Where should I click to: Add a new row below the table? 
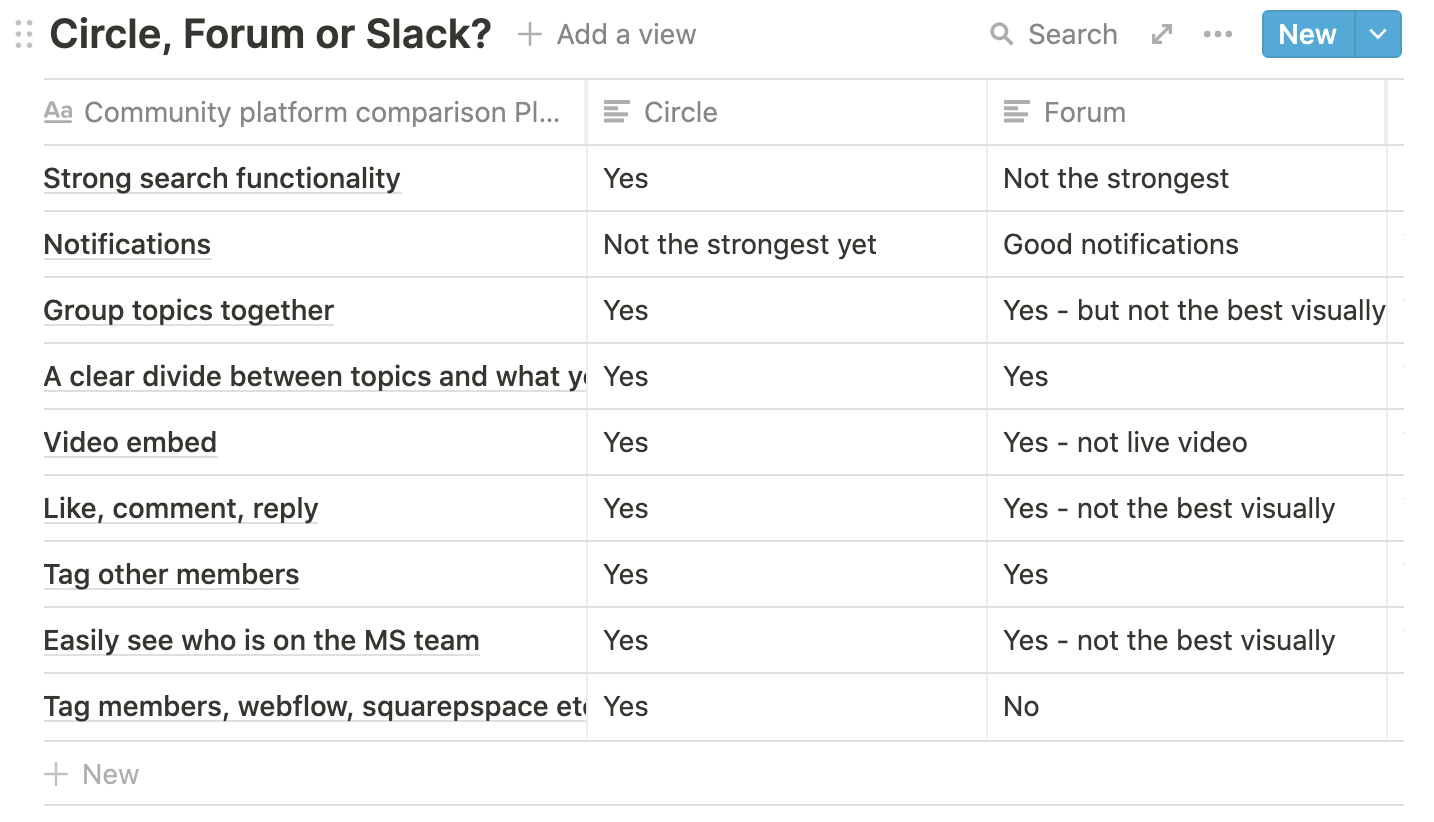point(92,774)
